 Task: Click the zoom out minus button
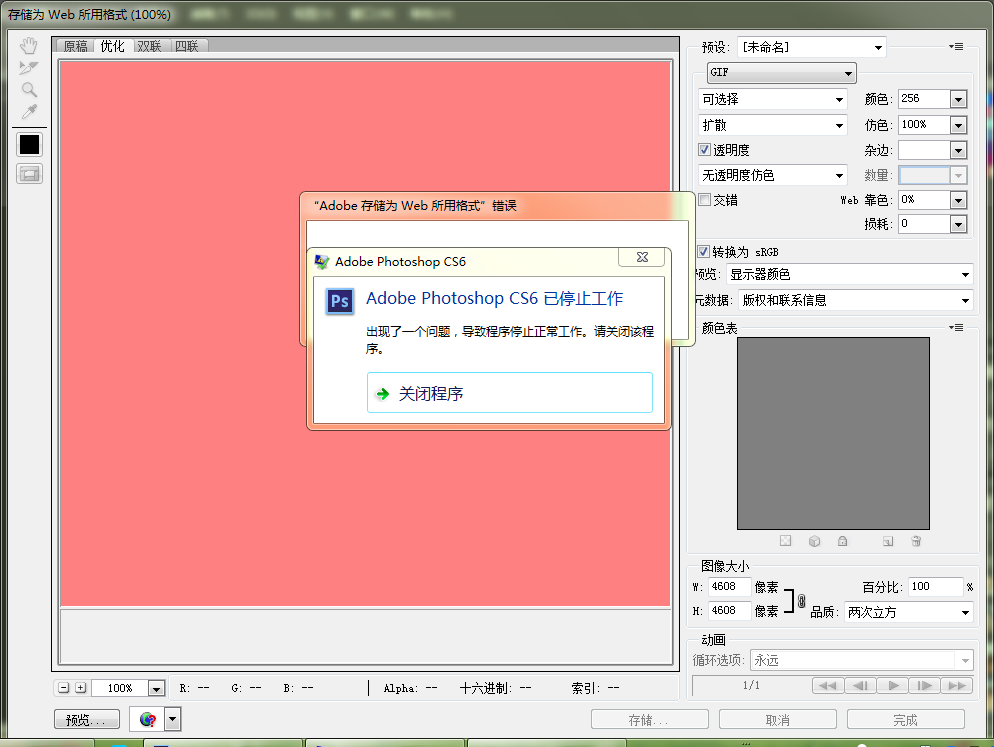click(x=63, y=687)
